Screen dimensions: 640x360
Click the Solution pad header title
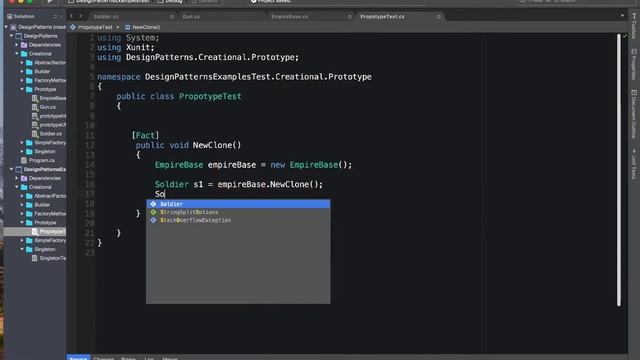coord(24,16)
